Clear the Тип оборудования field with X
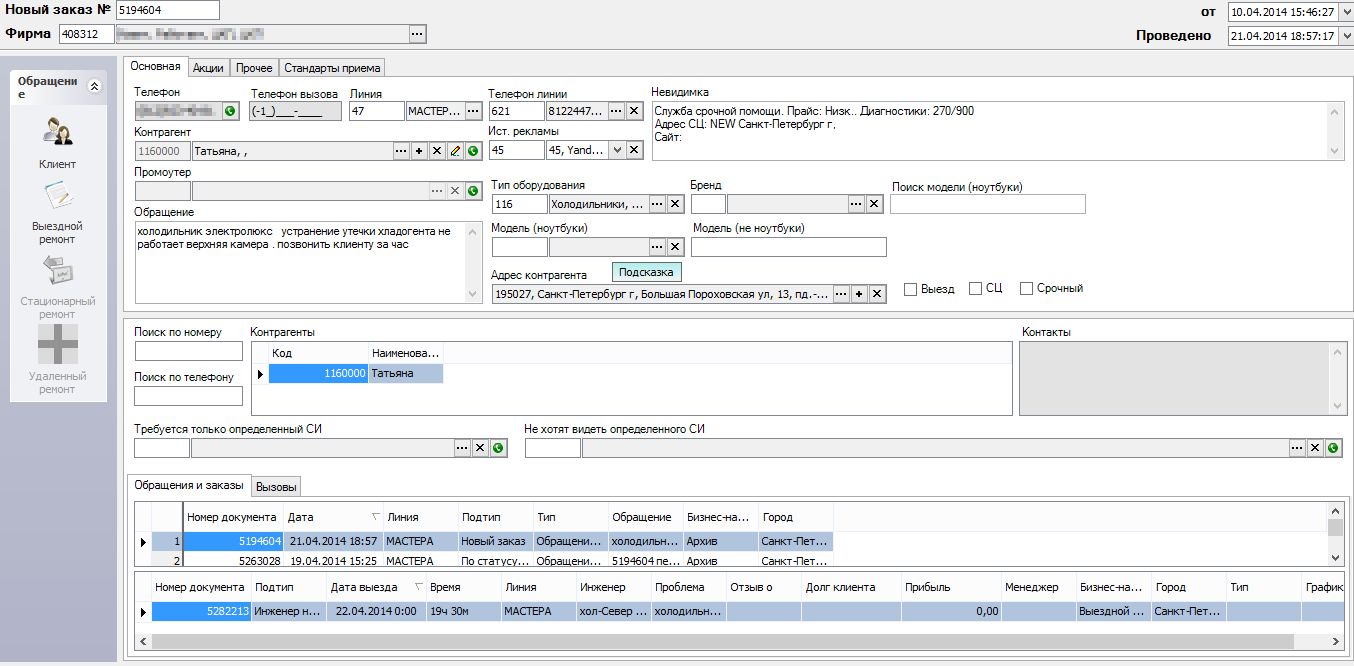1354x666 pixels. point(675,204)
